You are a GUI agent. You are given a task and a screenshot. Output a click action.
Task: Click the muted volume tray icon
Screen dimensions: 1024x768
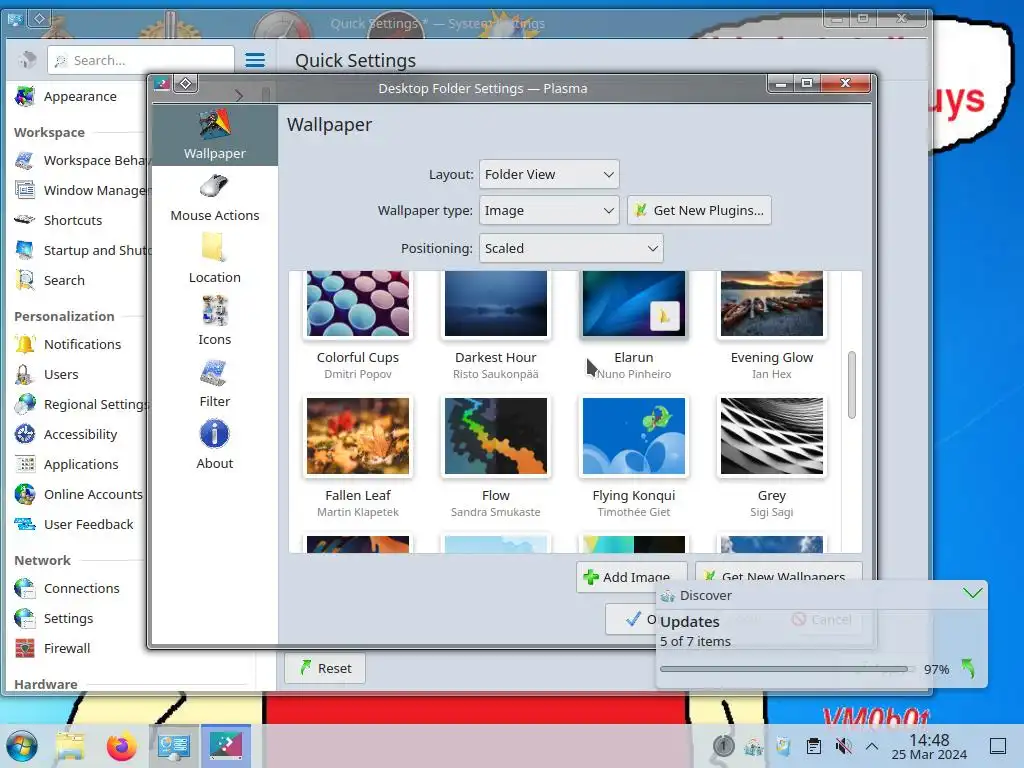pyautogui.click(x=843, y=746)
